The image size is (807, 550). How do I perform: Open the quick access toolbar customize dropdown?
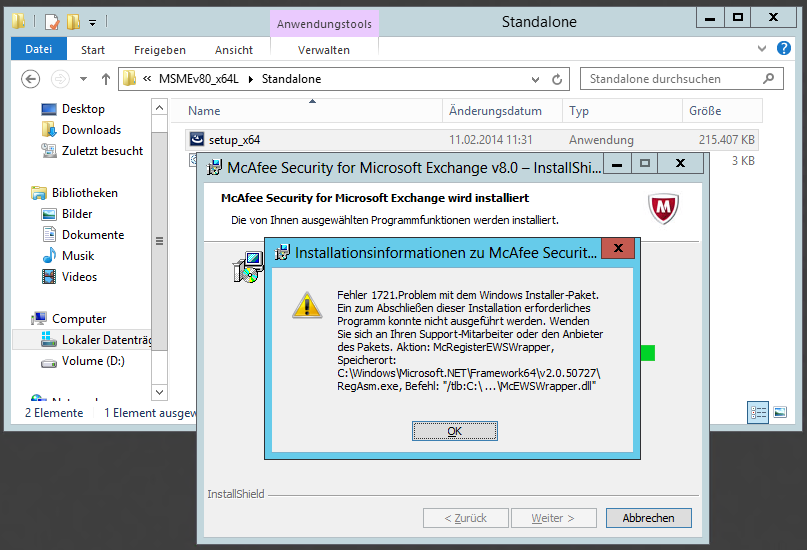[x=93, y=22]
